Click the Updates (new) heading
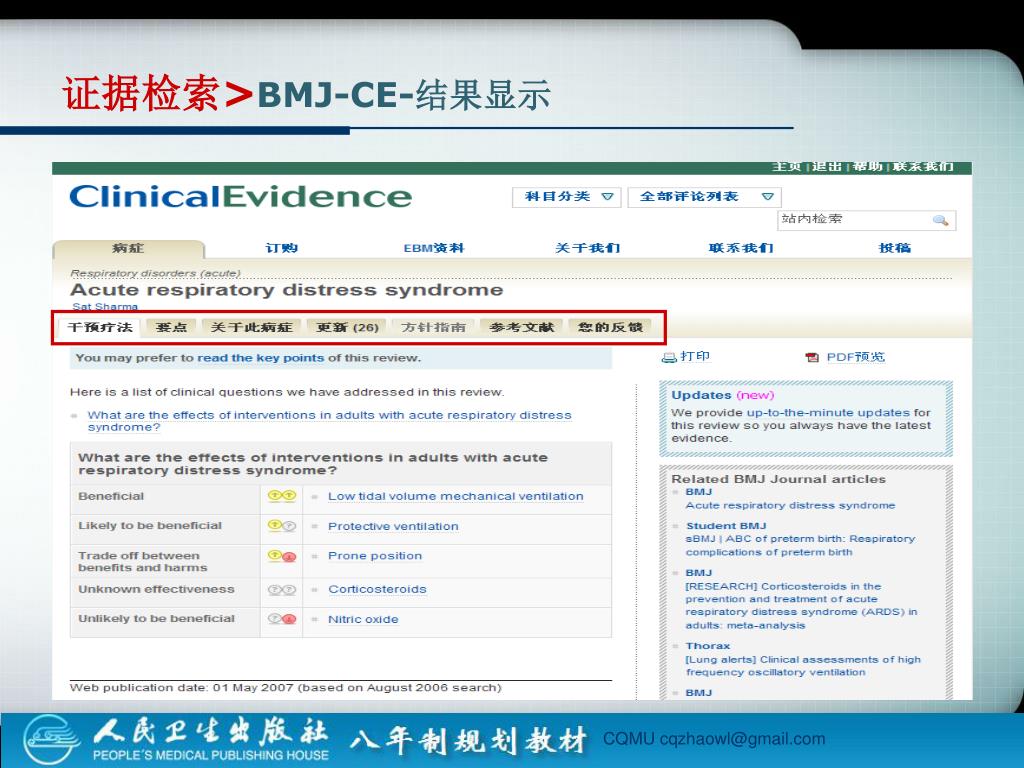The height and width of the screenshot is (768, 1024). (722, 395)
